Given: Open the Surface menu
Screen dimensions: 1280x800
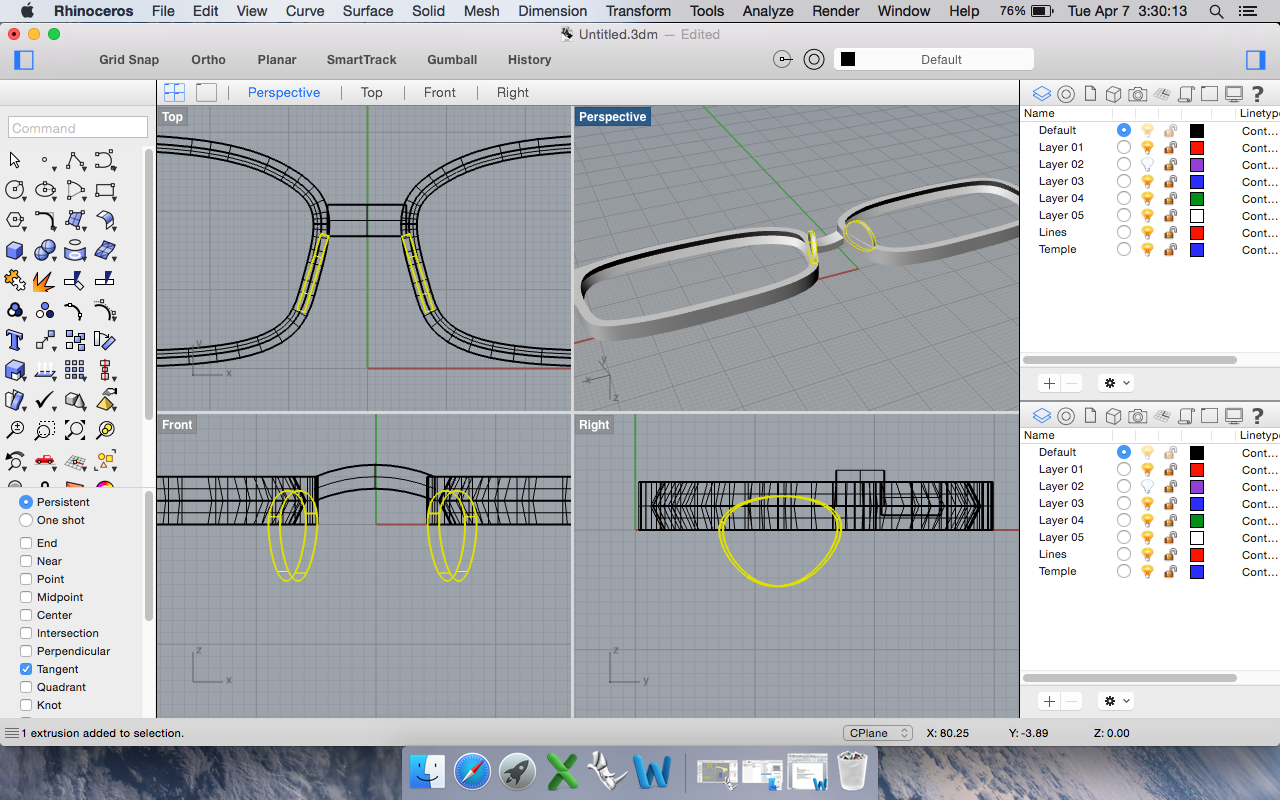Looking at the screenshot, I should tap(368, 11).
